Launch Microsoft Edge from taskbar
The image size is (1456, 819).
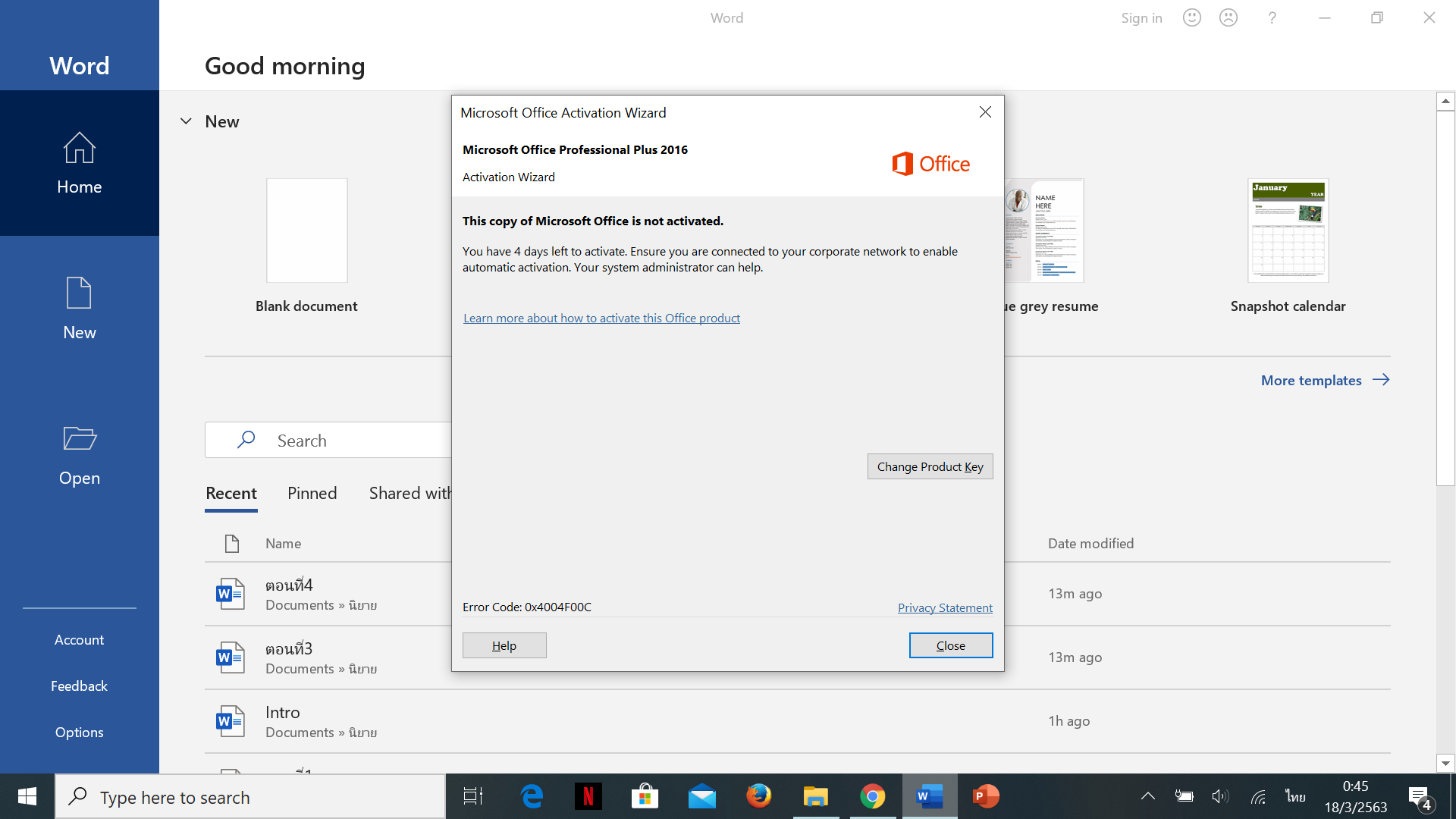pos(532,796)
